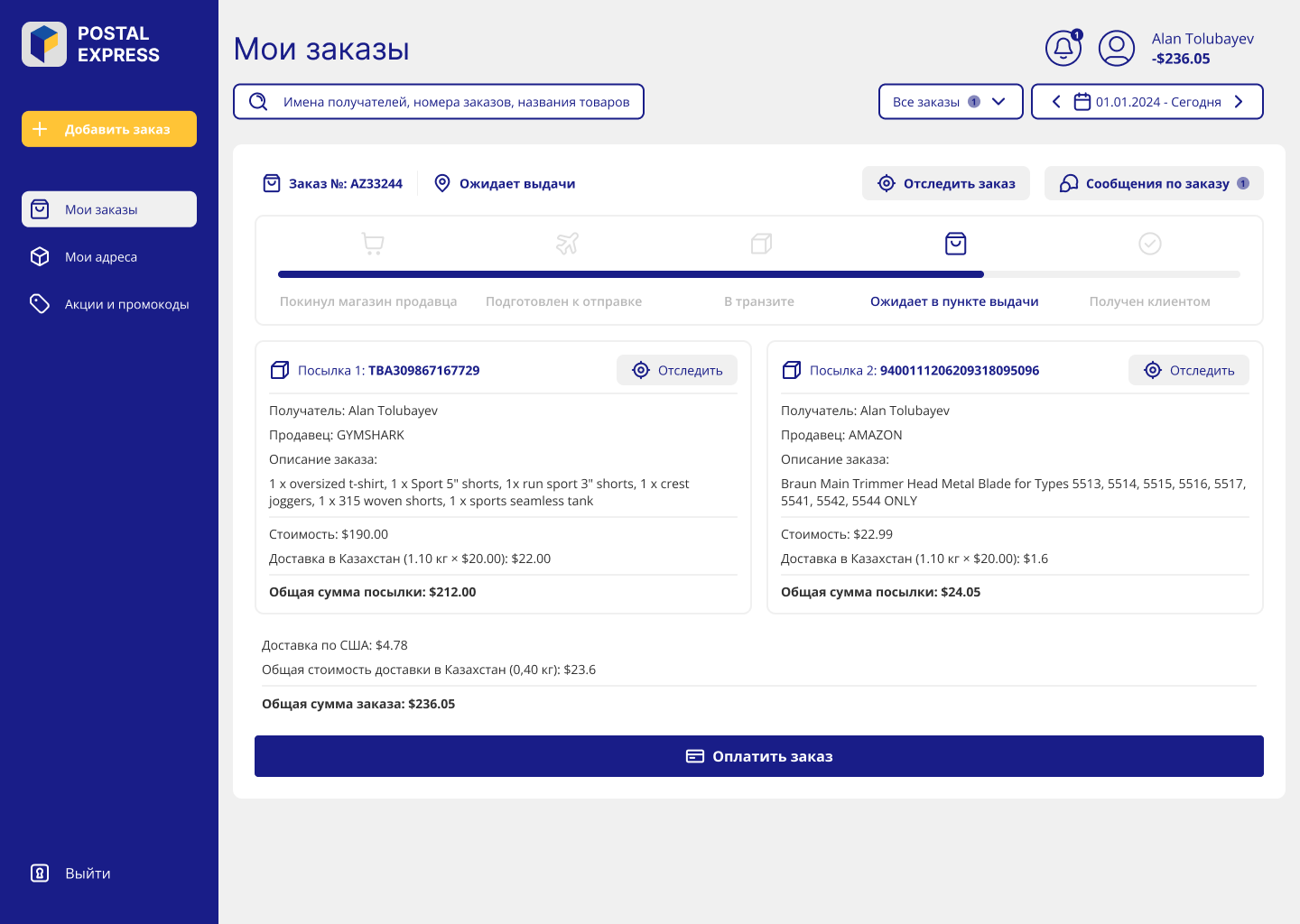
Task: Open the "Все заказы" filter dropdown
Action: tap(950, 102)
